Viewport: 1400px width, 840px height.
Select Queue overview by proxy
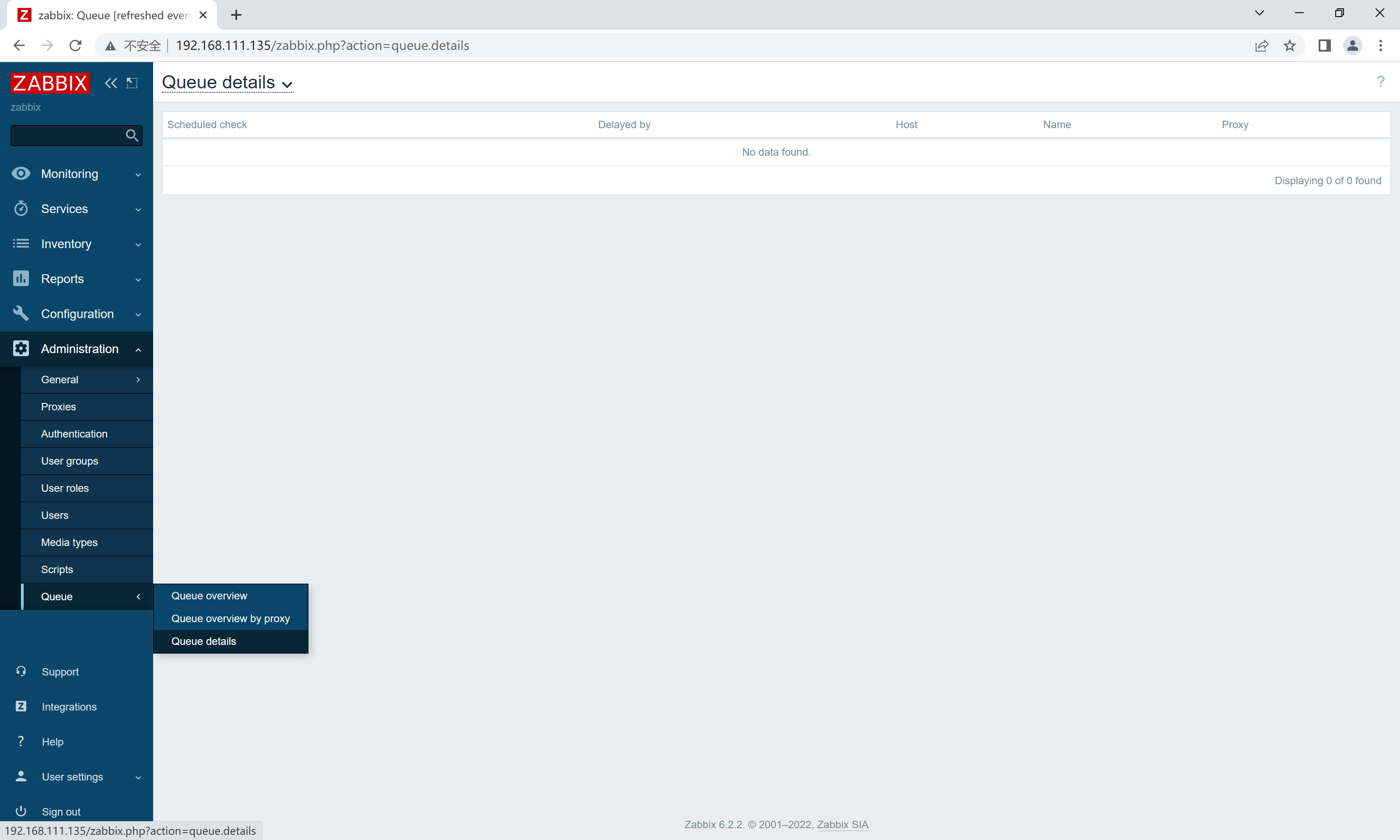tap(231, 618)
